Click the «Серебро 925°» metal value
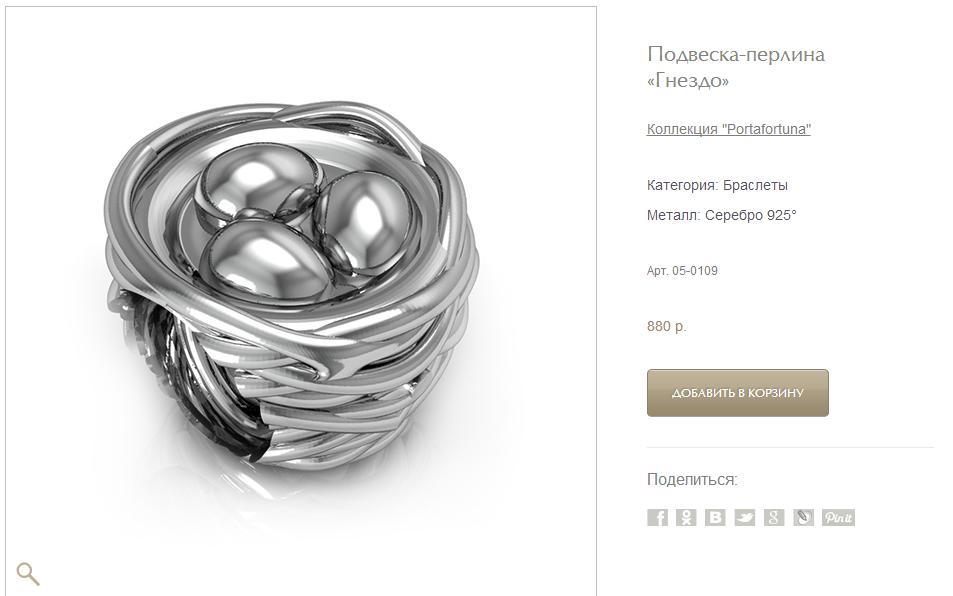 pos(751,215)
